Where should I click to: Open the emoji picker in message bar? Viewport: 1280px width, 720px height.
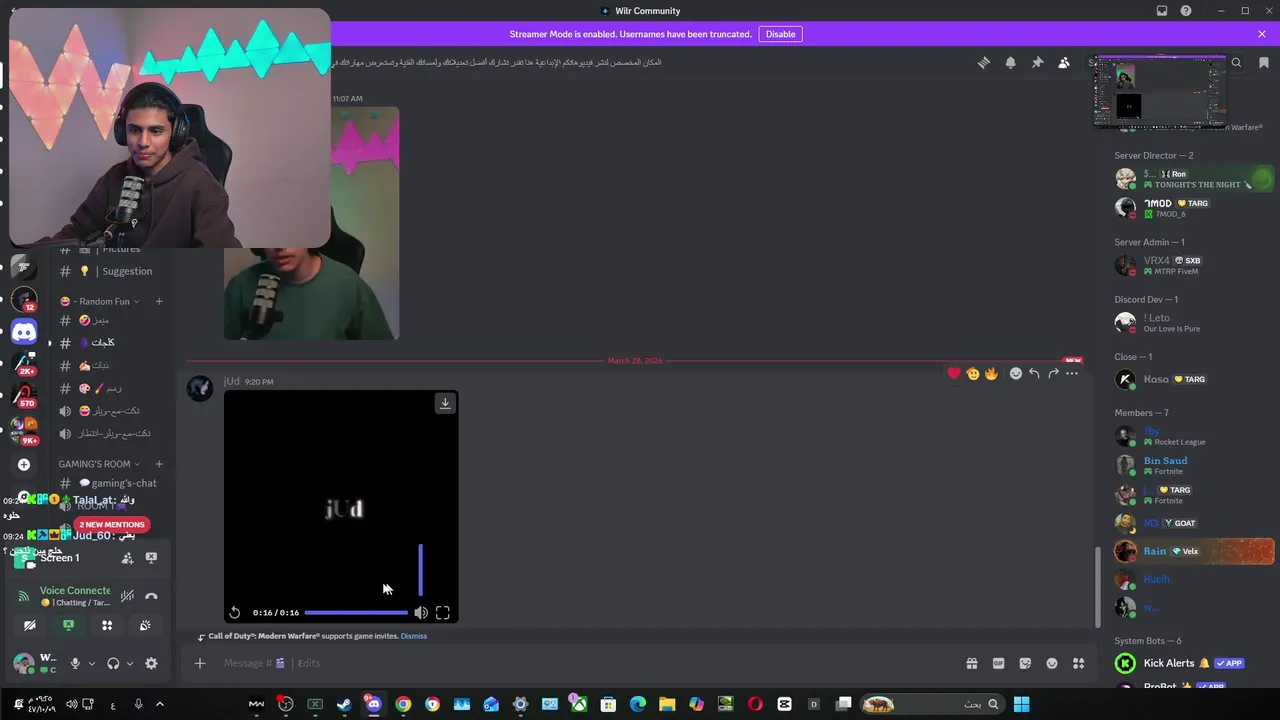1052,663
